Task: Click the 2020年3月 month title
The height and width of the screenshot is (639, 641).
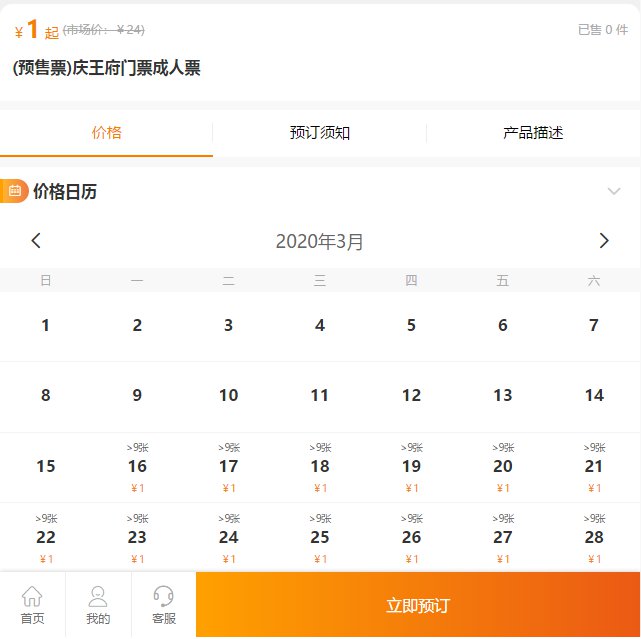Action: click(320, 241)
